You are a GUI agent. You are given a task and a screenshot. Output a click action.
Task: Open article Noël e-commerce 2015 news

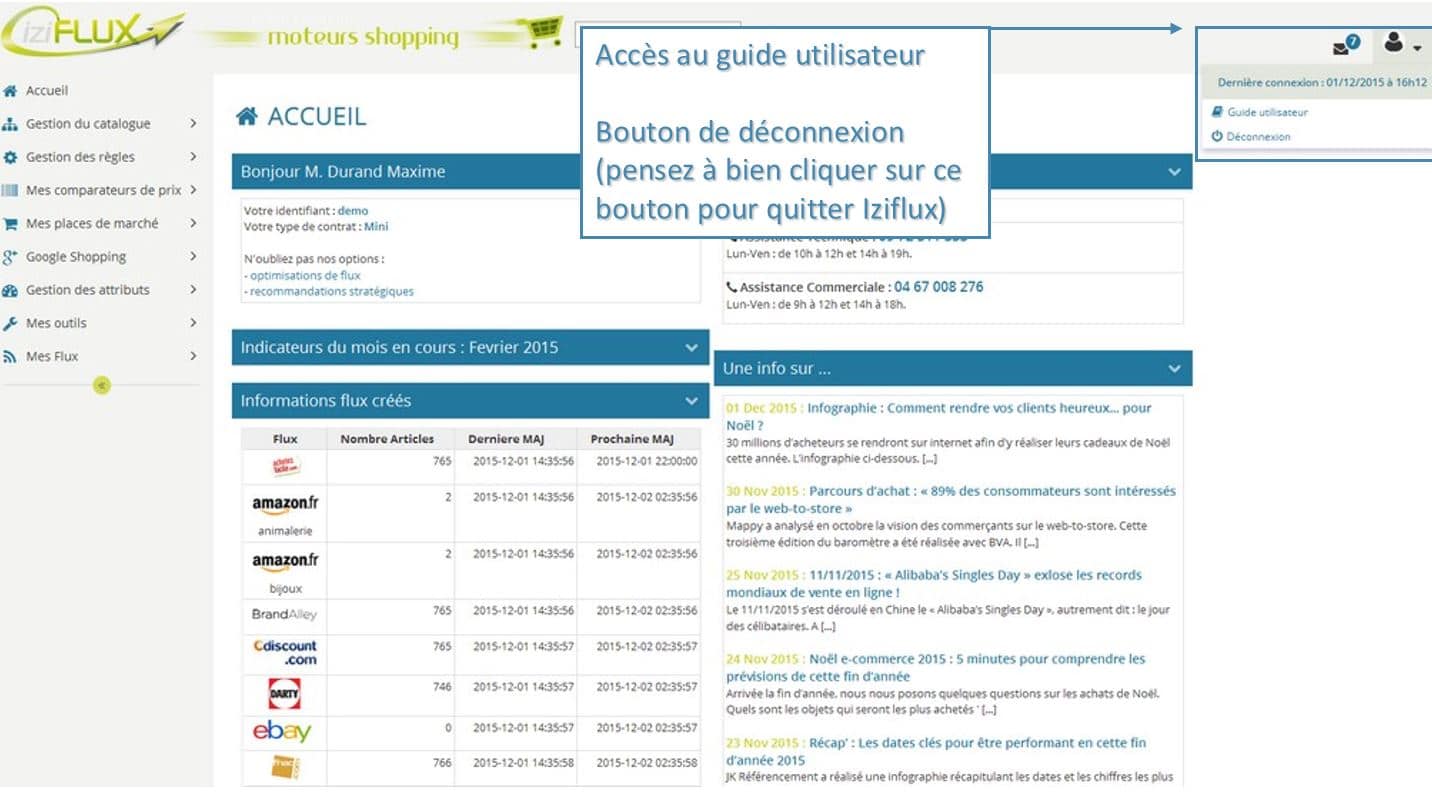coord(936,667)
